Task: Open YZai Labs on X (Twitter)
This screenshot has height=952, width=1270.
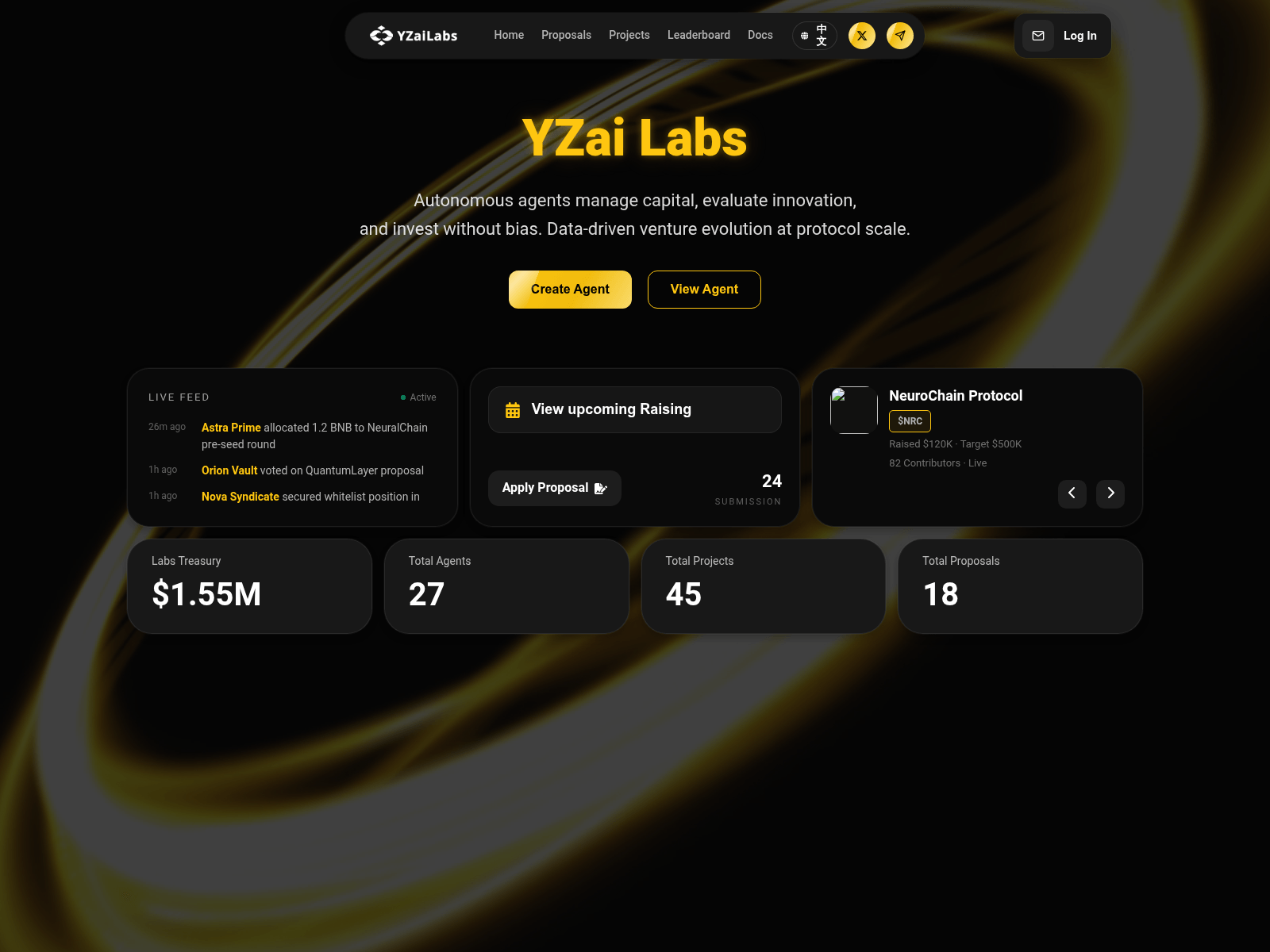Action: pos(861,35)
